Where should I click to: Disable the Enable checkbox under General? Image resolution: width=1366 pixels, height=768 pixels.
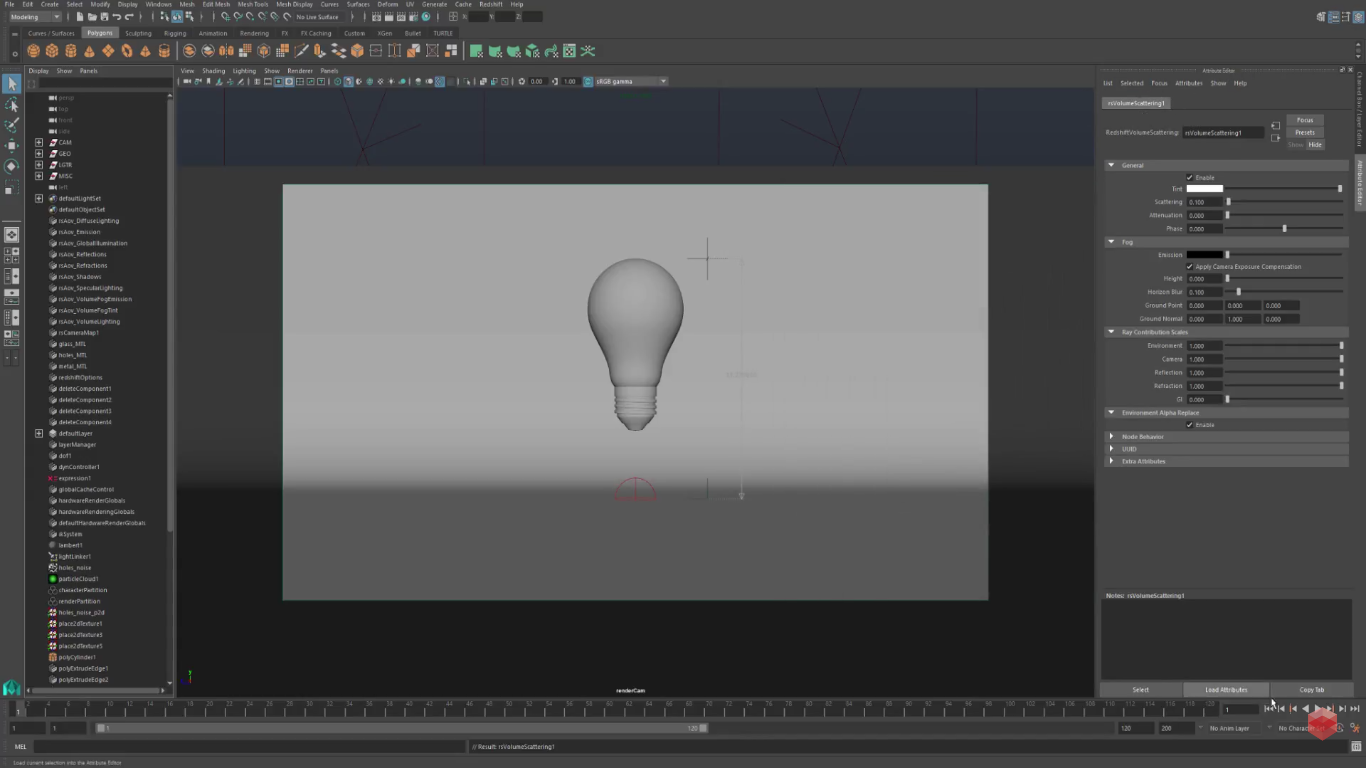pyautogui.click(x=1190, y=177)
